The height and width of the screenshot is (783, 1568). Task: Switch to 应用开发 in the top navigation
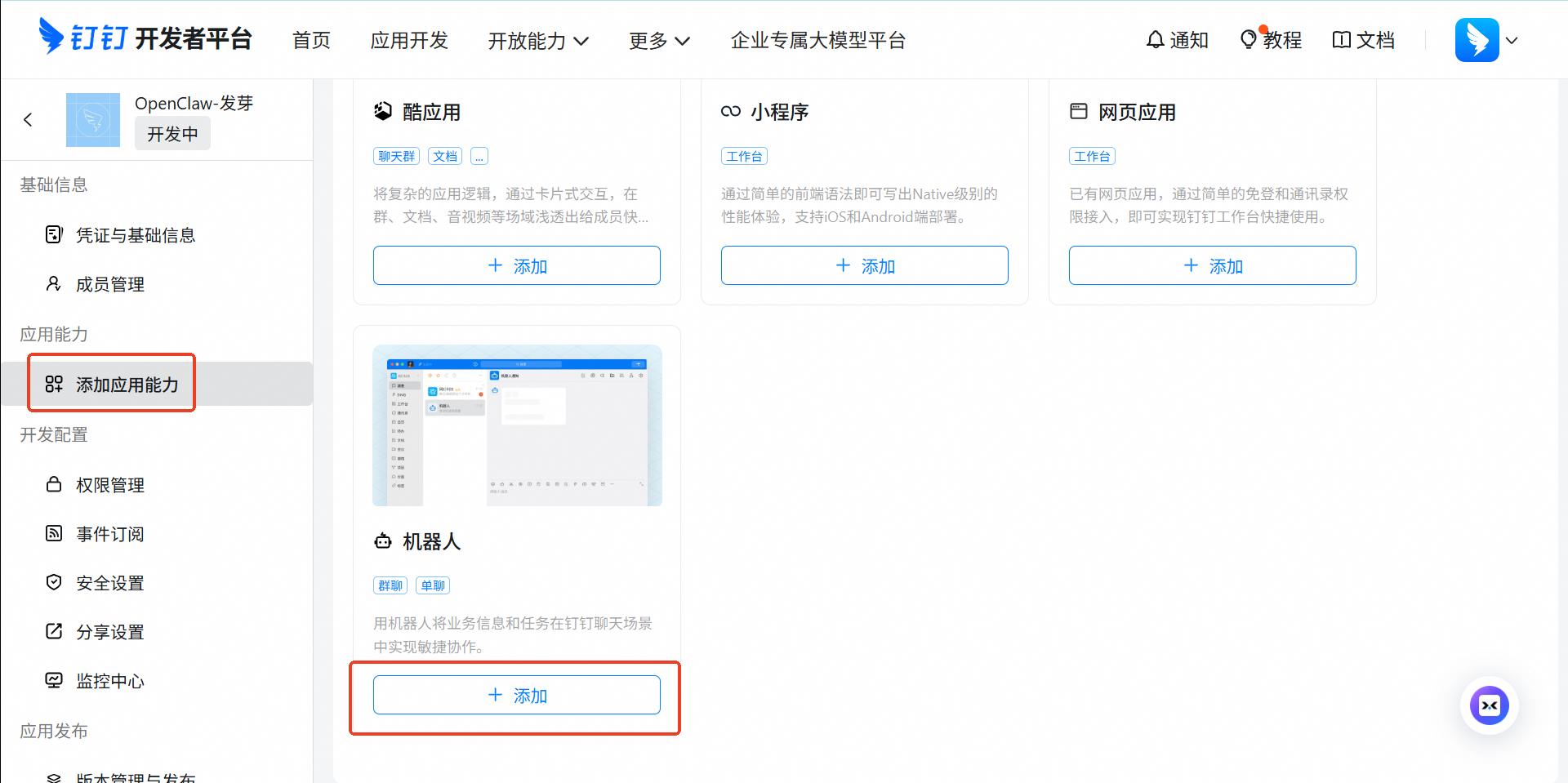click(x=409, y=40)
